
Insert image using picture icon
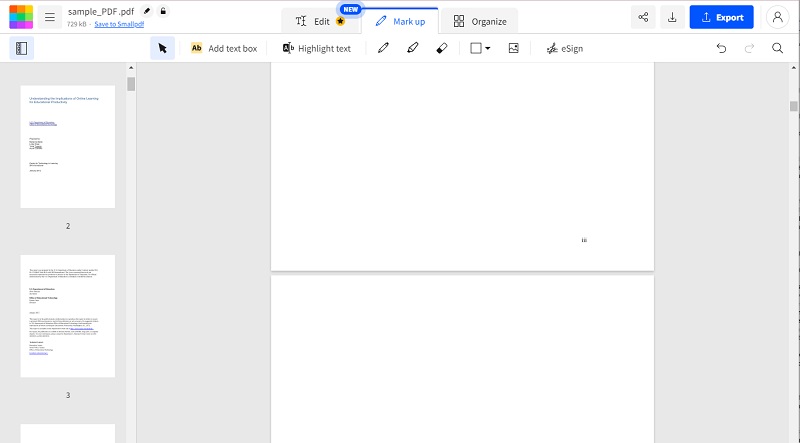[x=514, y=48]
